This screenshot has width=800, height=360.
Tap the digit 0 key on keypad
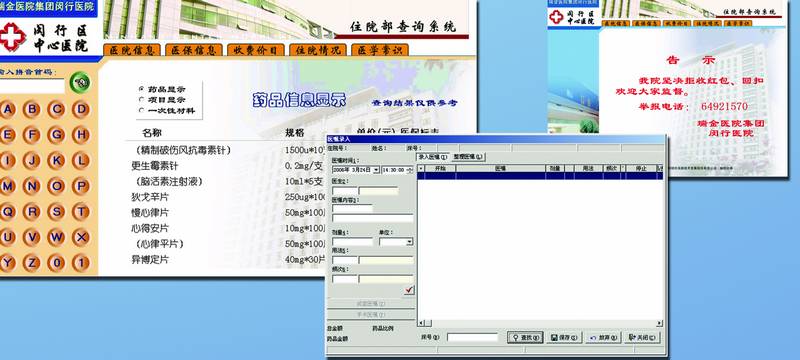click(56, 263)
